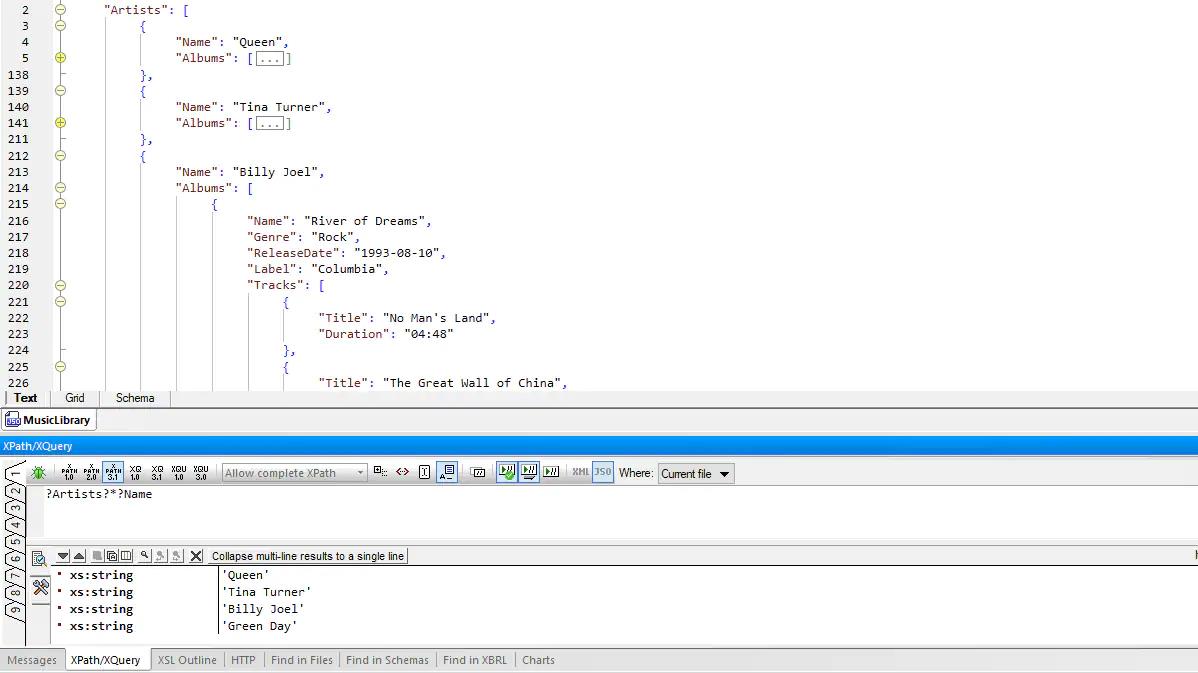
Task: Switch to XPath expression tab 7
Action: (x=15, y=575)
